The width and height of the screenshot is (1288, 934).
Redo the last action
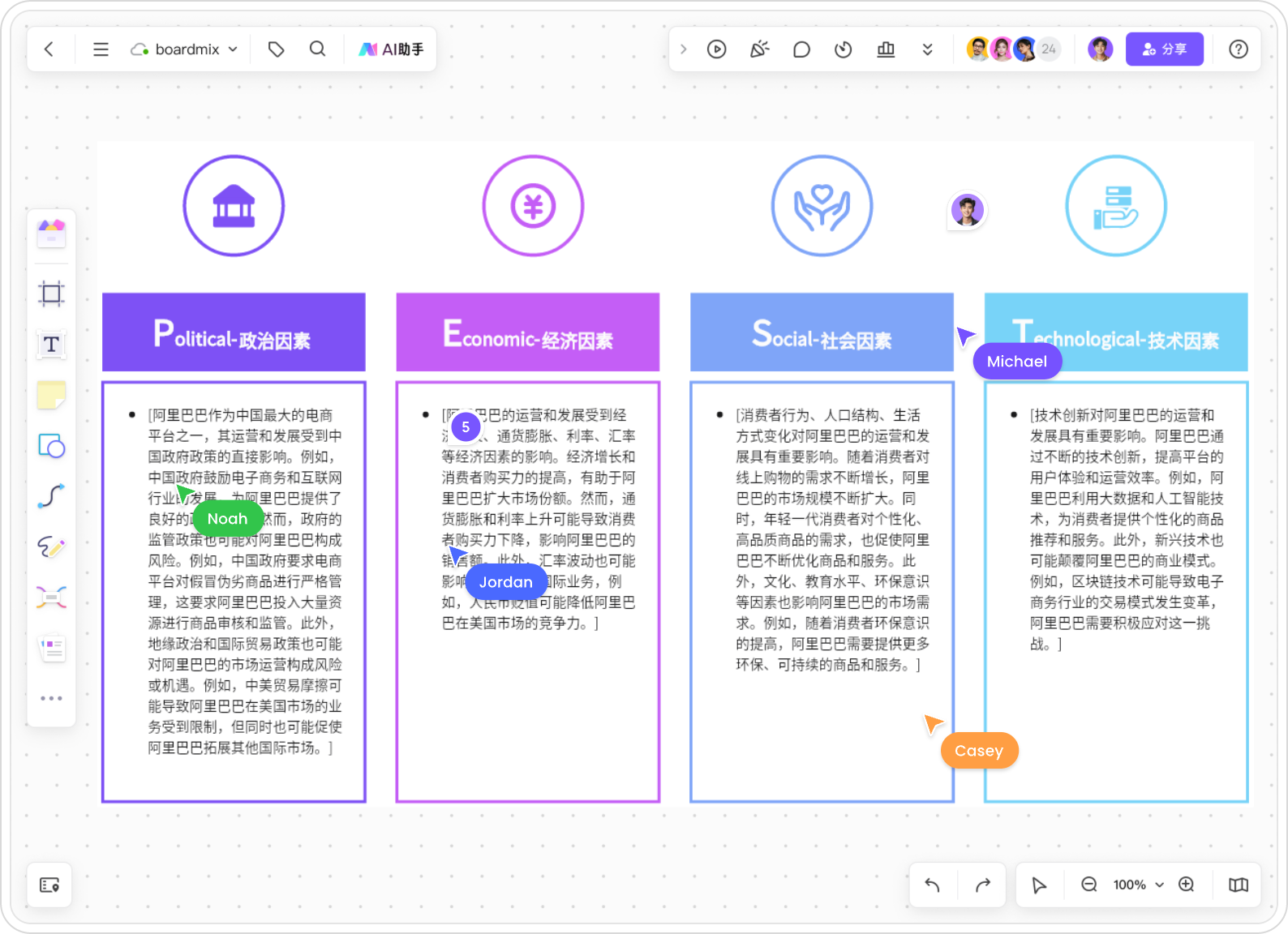click(983, 885)
